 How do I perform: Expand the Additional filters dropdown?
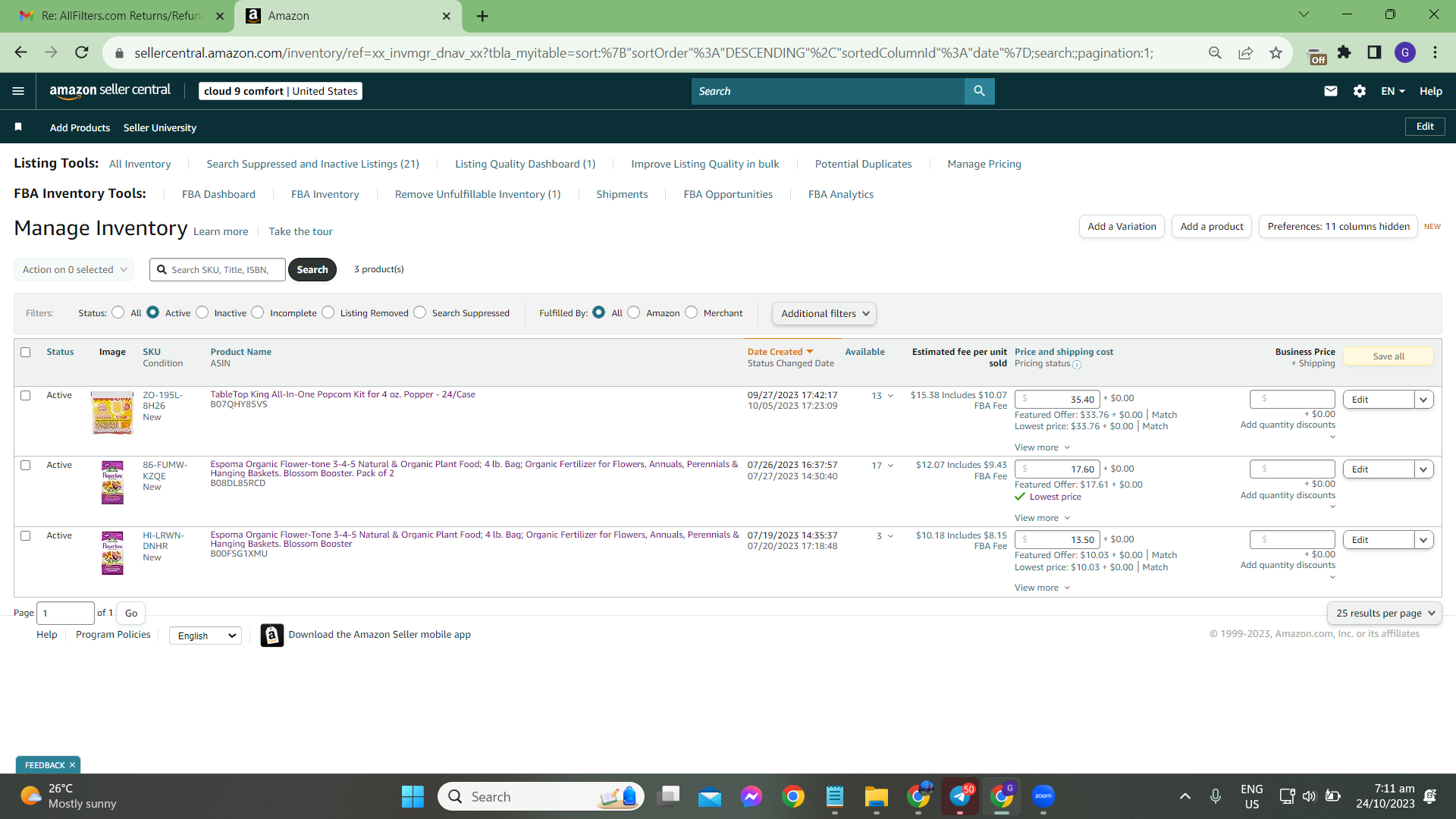(824, 313)
